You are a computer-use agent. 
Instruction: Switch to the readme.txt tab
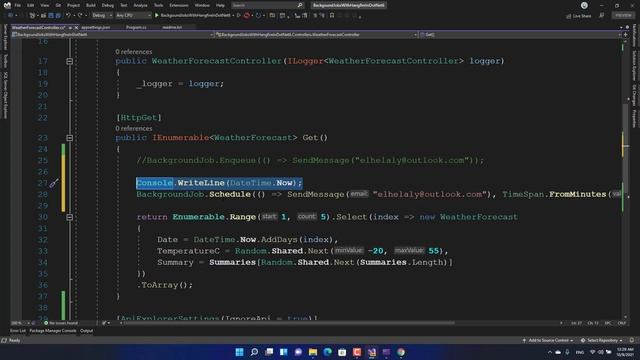[172, 27]
